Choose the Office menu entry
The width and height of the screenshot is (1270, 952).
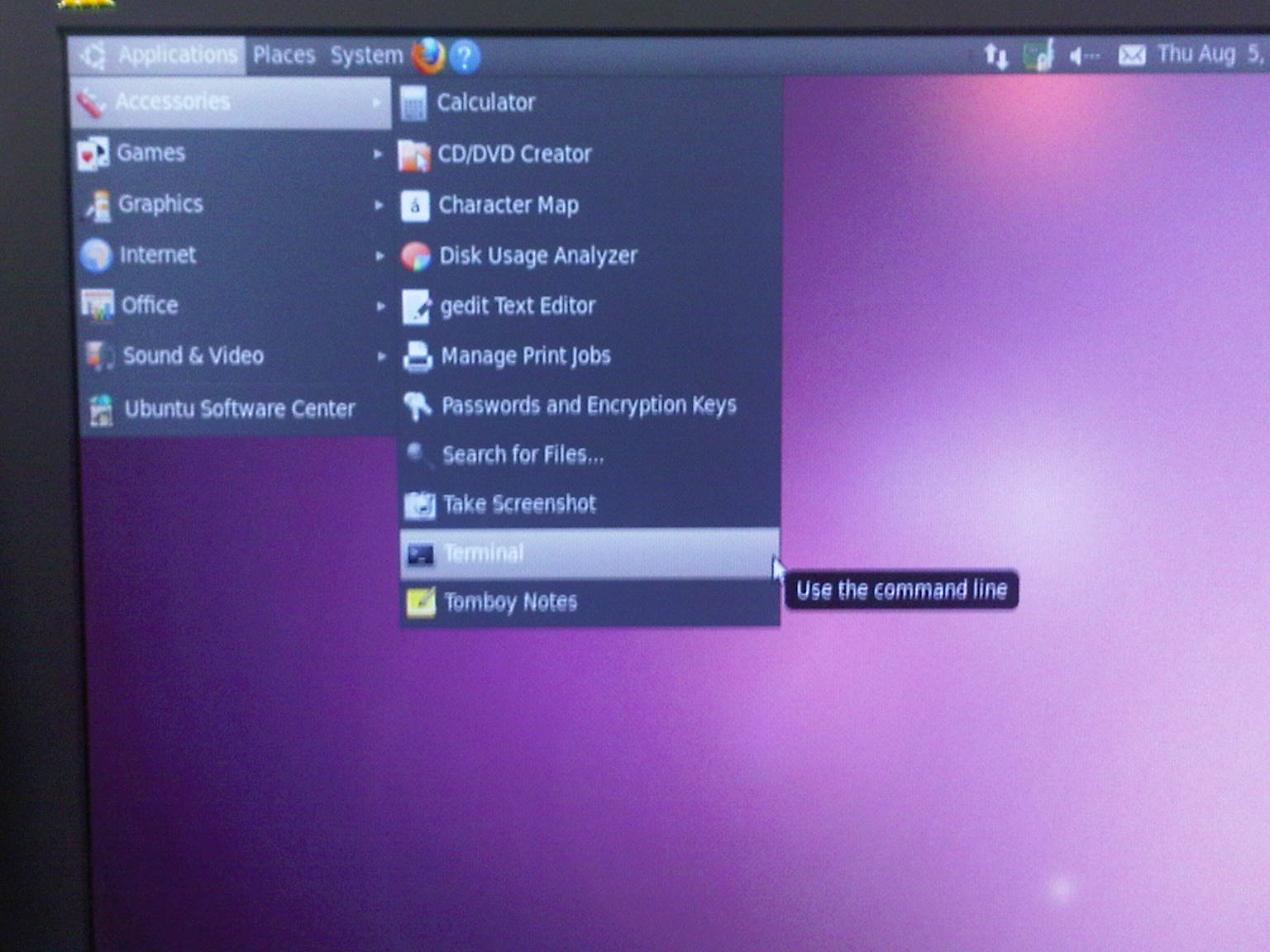pyautogui.click(x=236, y=306)
